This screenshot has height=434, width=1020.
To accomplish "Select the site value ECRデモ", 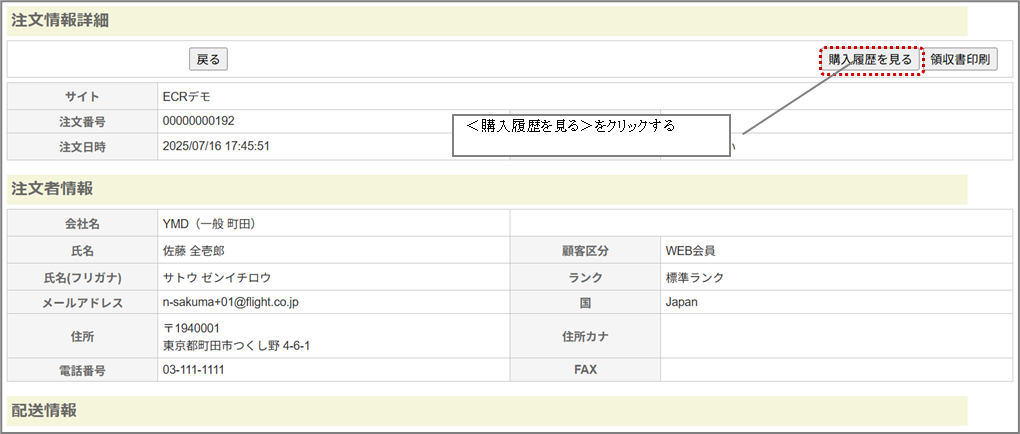I will [186, 97].
